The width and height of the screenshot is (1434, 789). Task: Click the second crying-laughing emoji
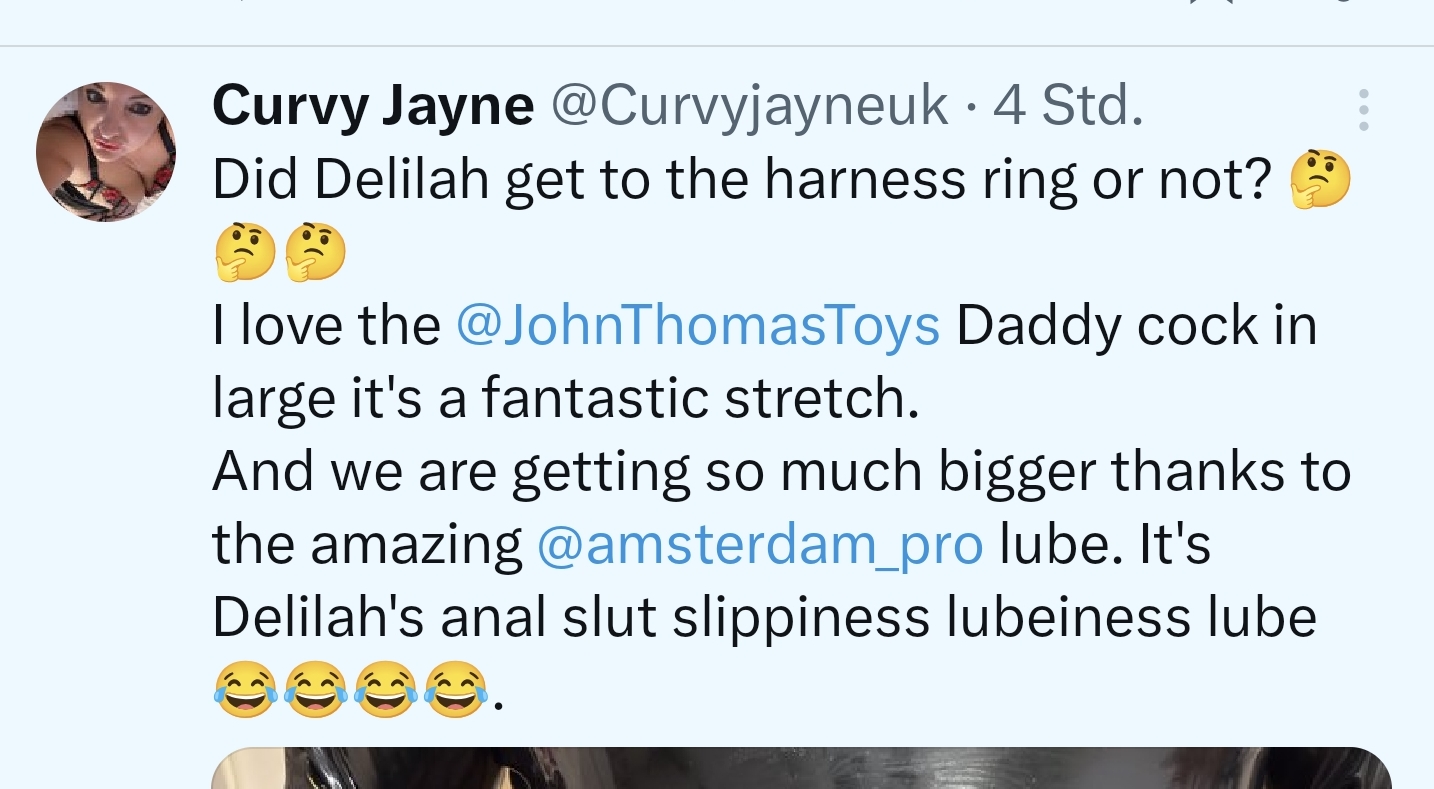coord(315,690)
